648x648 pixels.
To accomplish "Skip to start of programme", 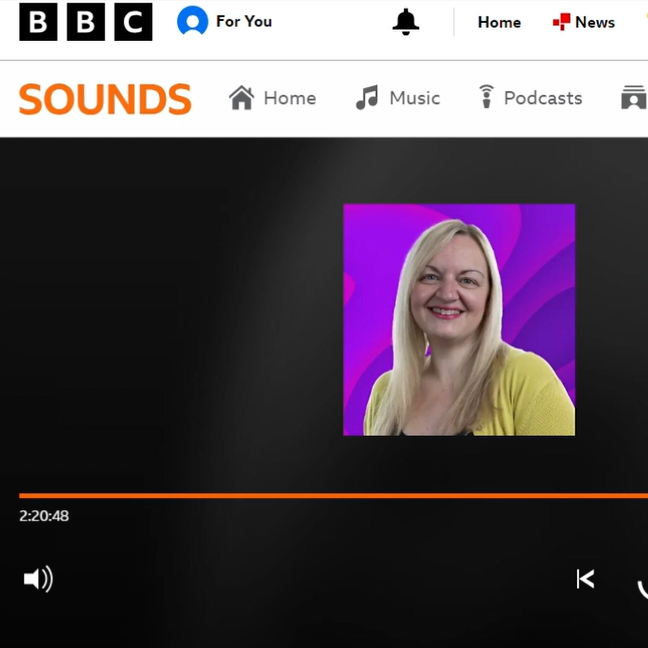I will click(585, 579).
